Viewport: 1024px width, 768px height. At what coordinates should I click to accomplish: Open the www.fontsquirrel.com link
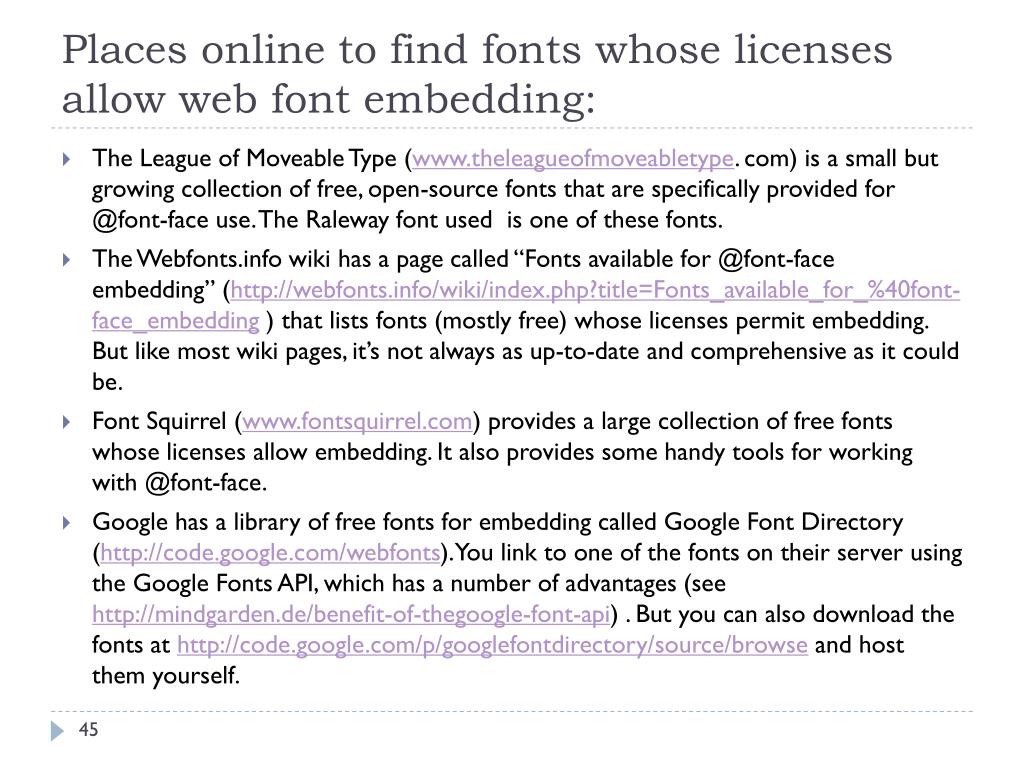pyautogui.click(x=357, y=421)
